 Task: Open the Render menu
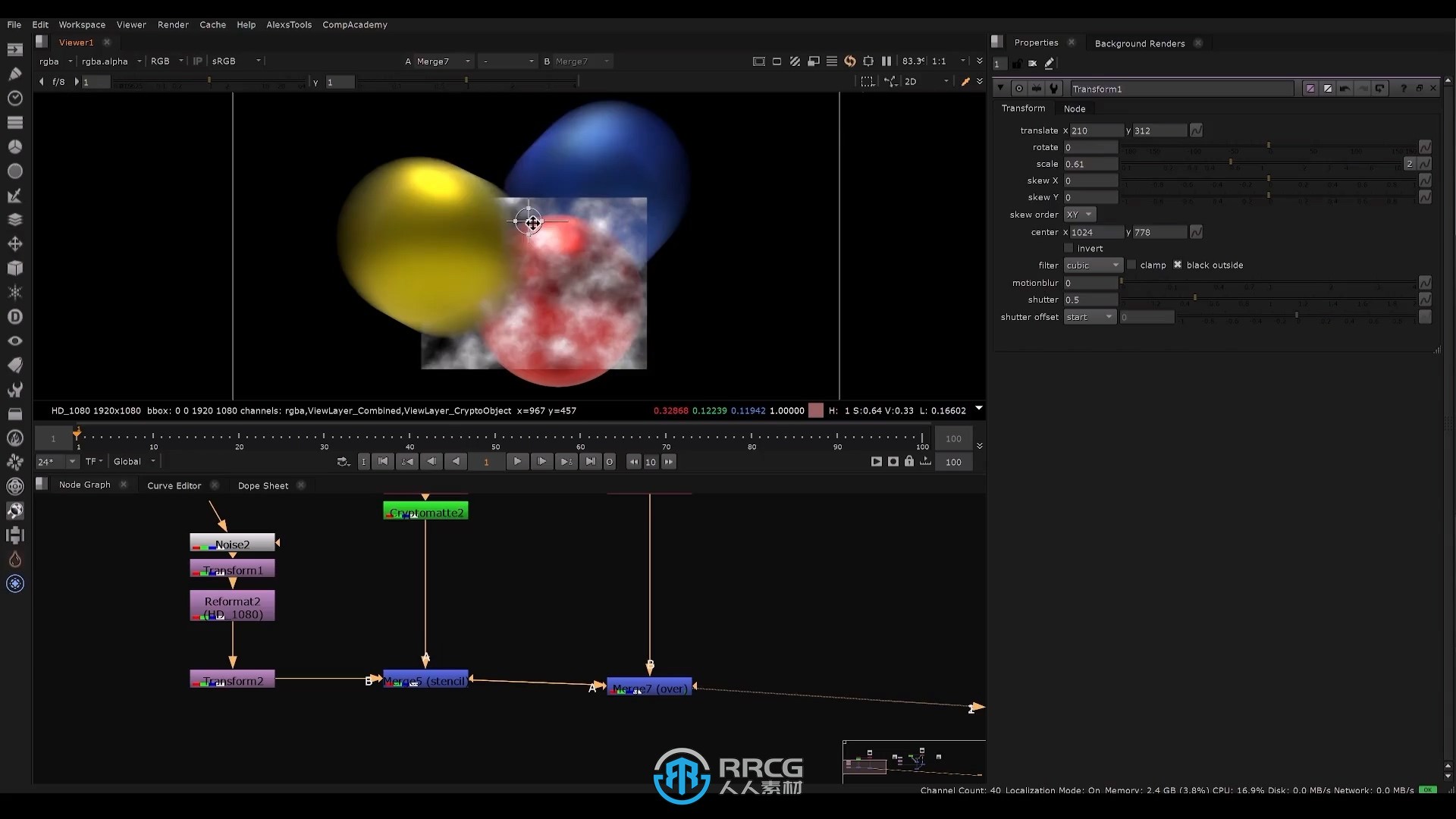point(173,24)
